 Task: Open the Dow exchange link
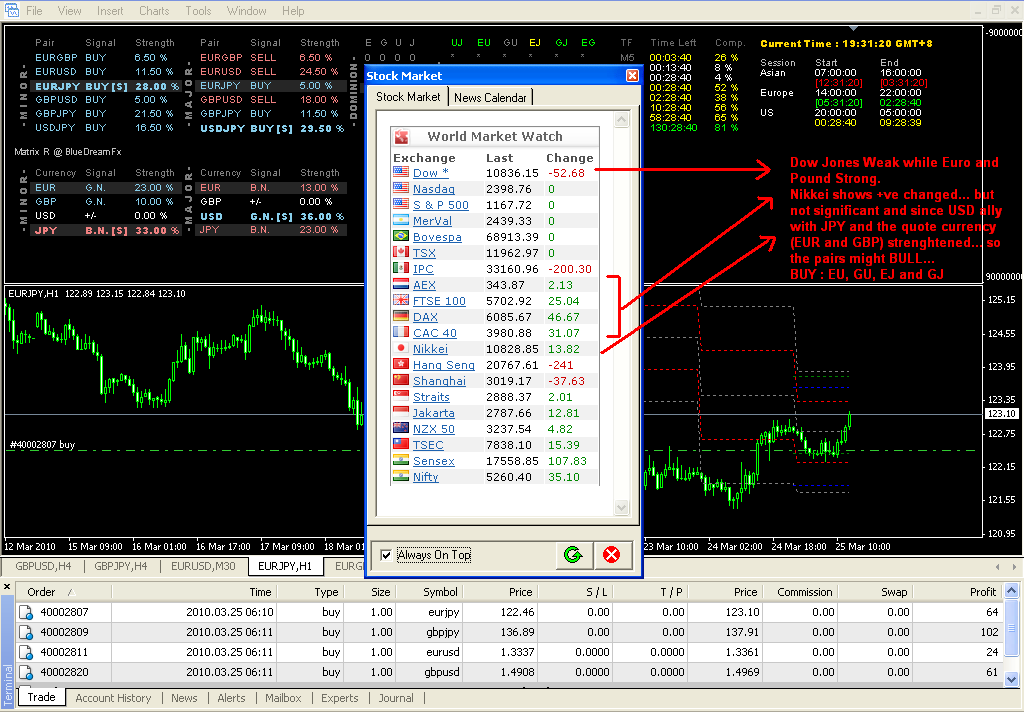click(x=430, y=173)
